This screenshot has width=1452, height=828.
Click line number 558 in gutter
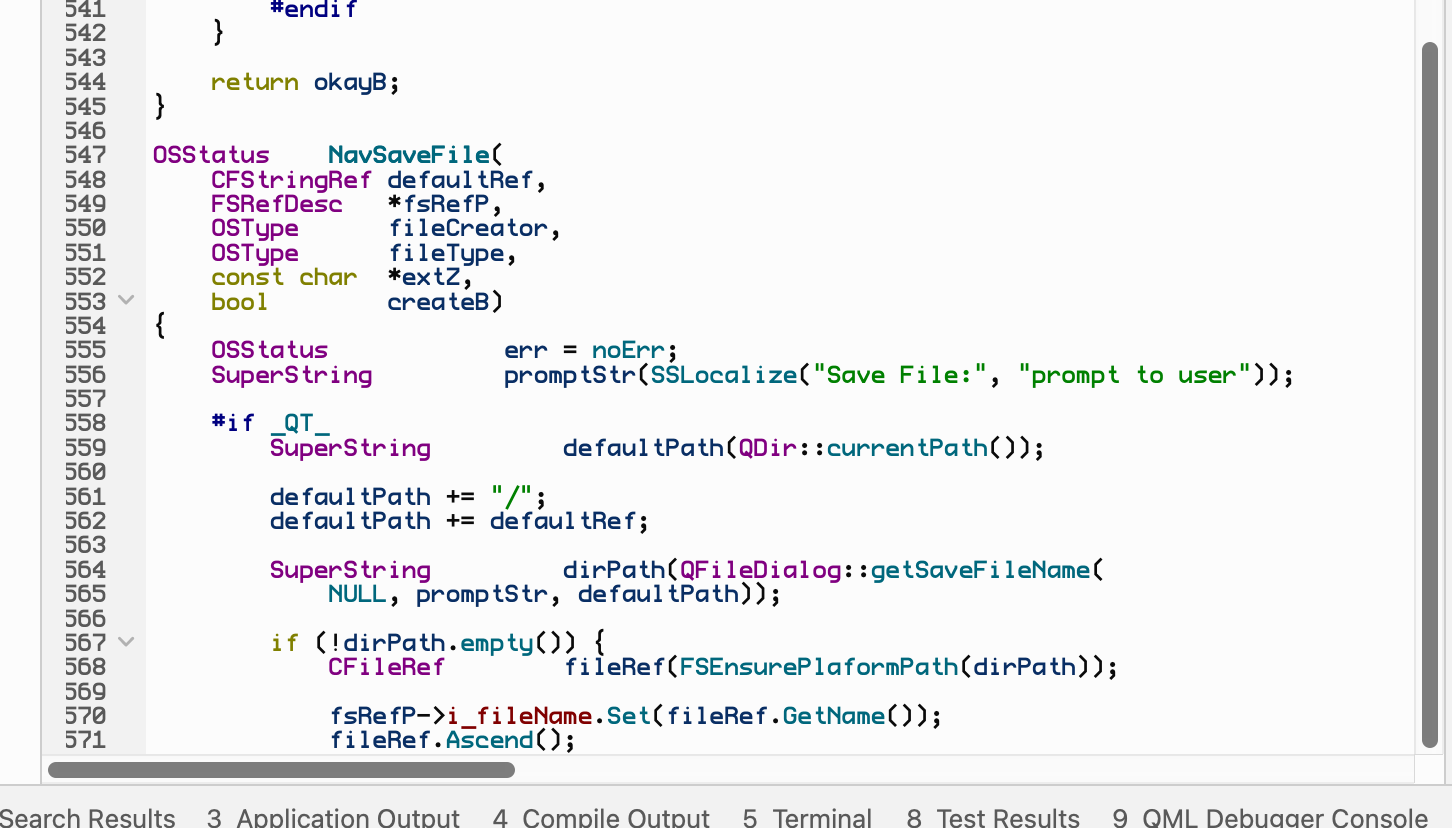point(85,423)
